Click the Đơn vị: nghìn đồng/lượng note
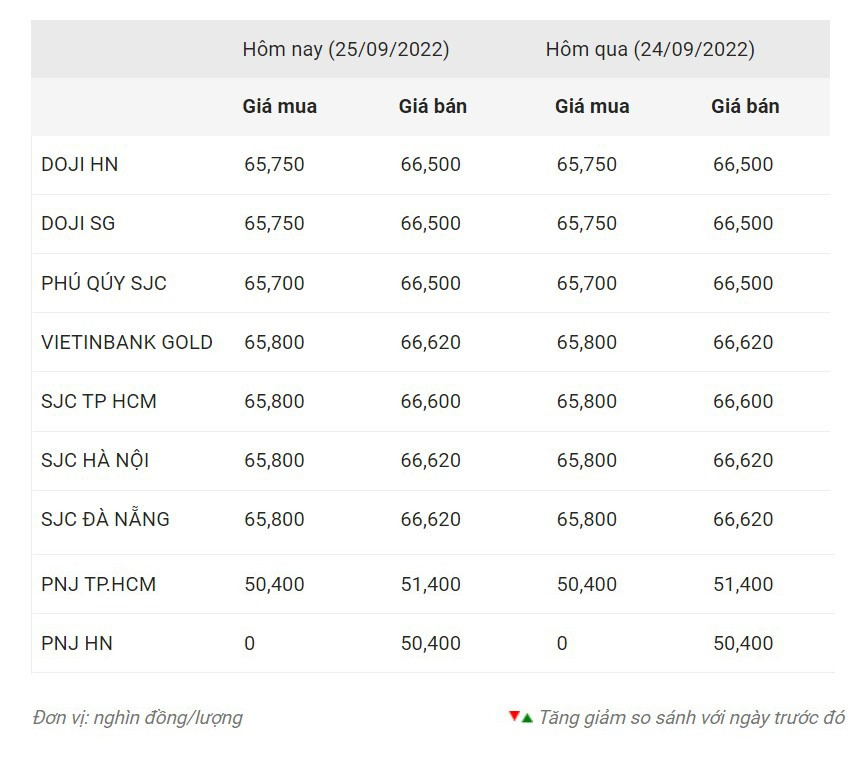 pyautogui.click(x=137, y=717)
